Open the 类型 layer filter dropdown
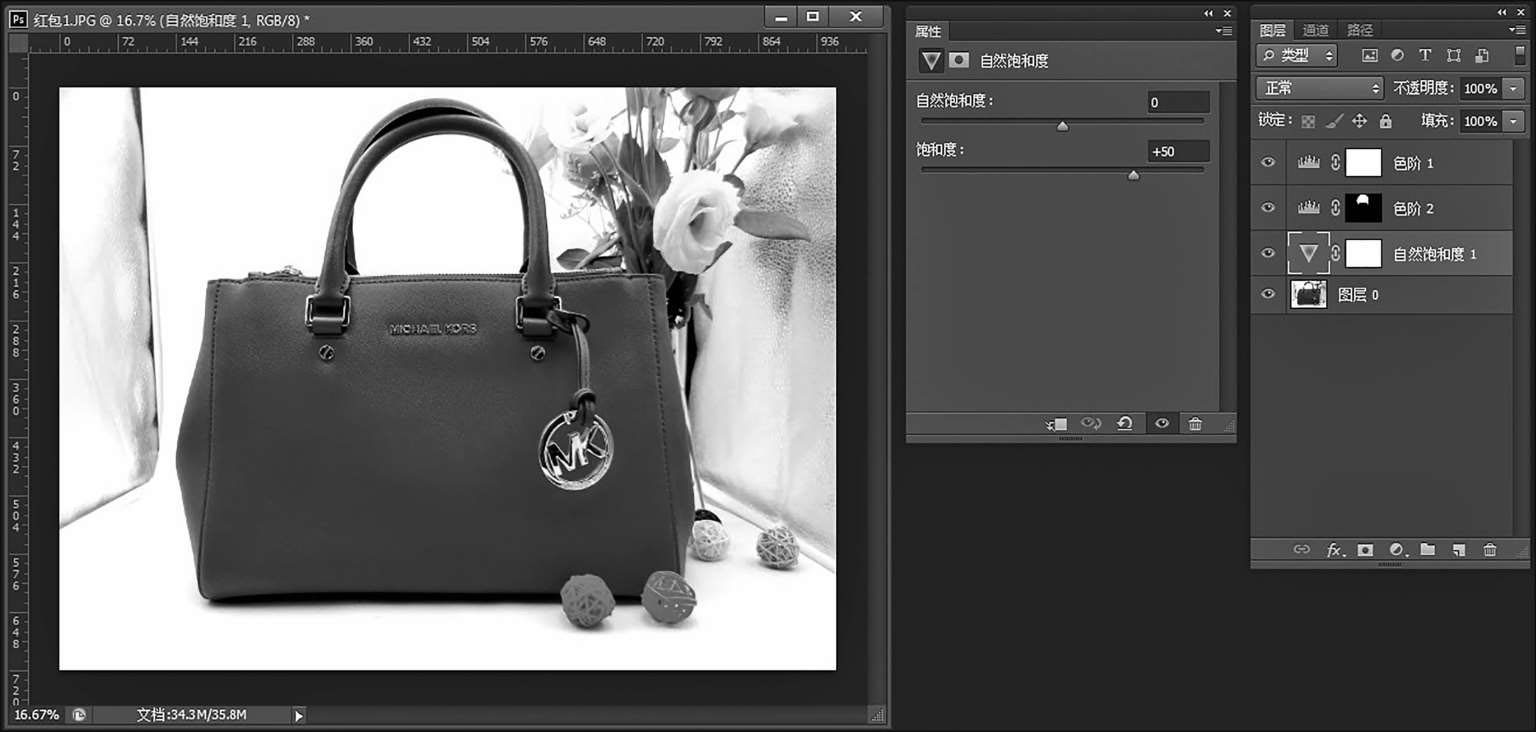Screen dimensions: 1536x732 (x=1297, y=55)
